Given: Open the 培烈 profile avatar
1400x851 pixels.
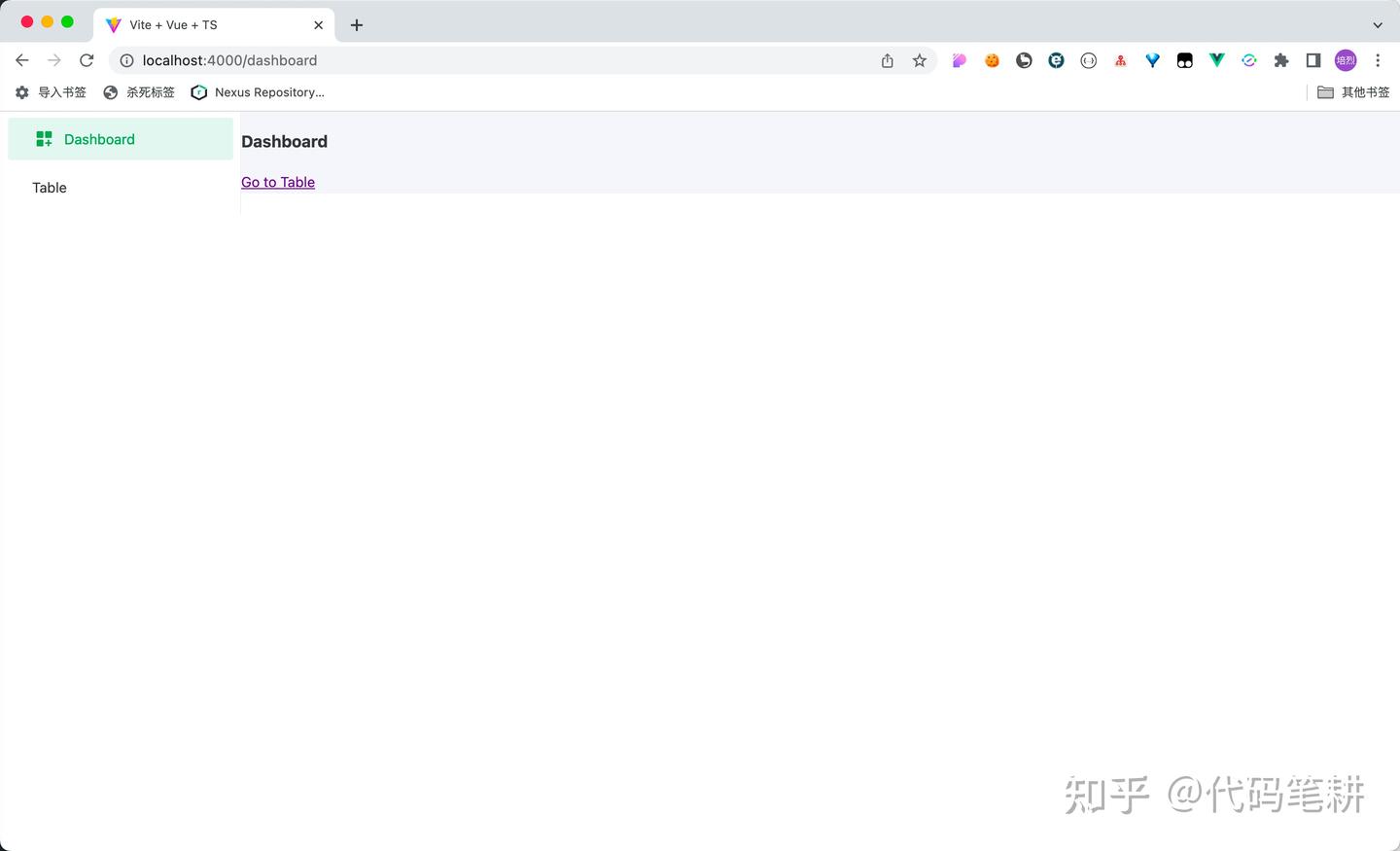Looking at the screenshot, I should click(x=1346, y=60).
